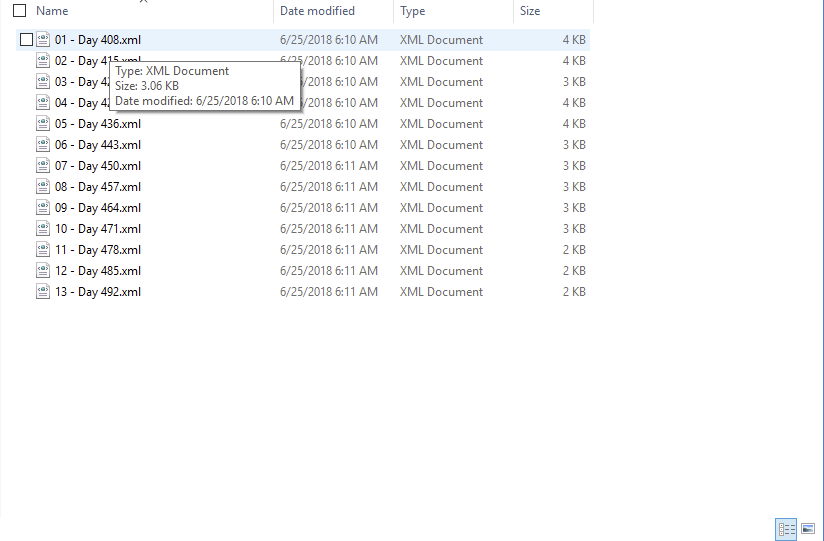Switch to large thumbnails view icon
Viewport: 824px width, 541px height.
pos(808,529)
